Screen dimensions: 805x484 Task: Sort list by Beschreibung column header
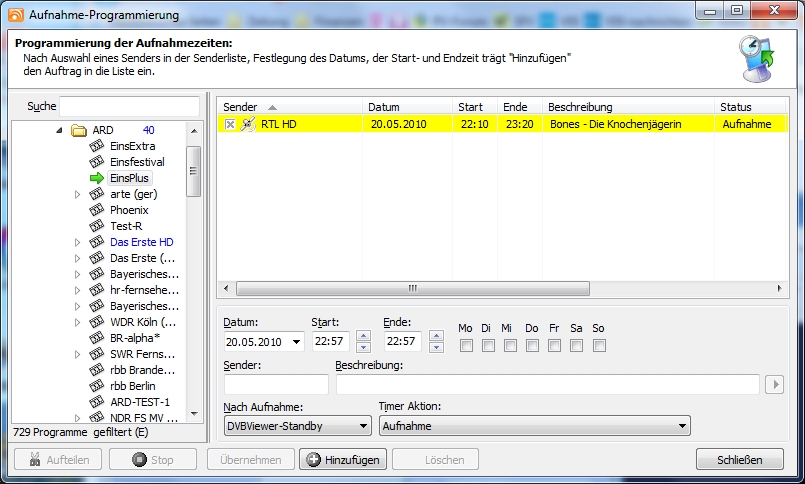[627, 107]
